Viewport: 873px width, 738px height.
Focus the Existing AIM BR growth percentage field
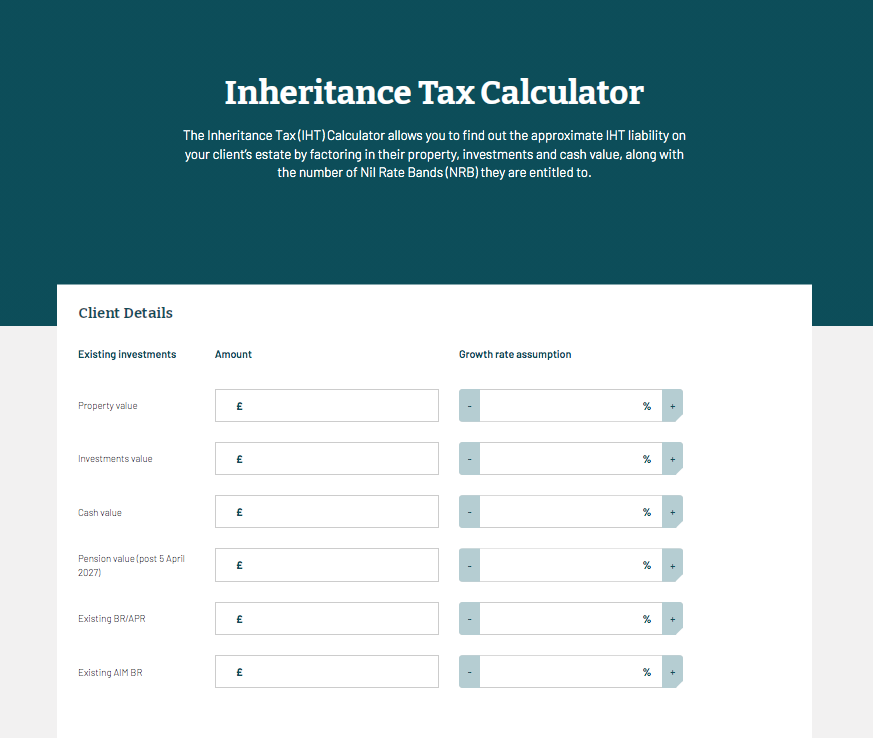point(560,672)
